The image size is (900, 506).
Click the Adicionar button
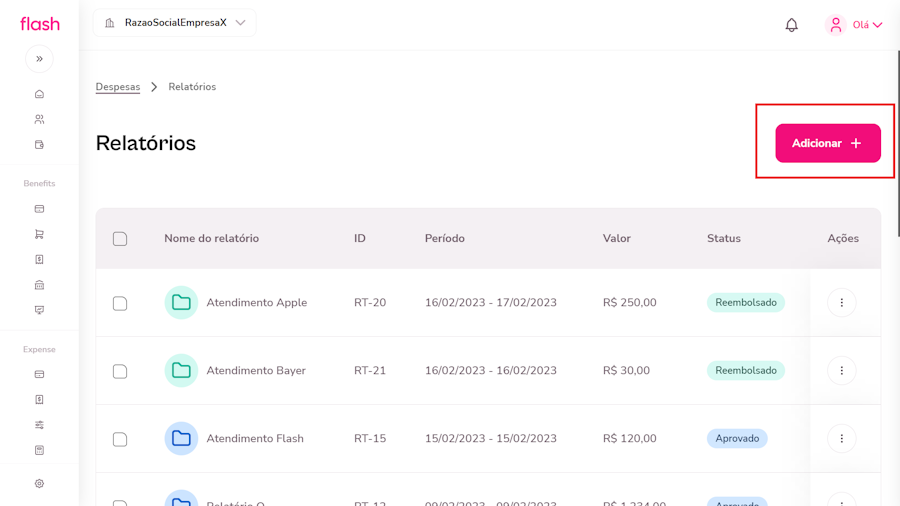tap(827, 143)
